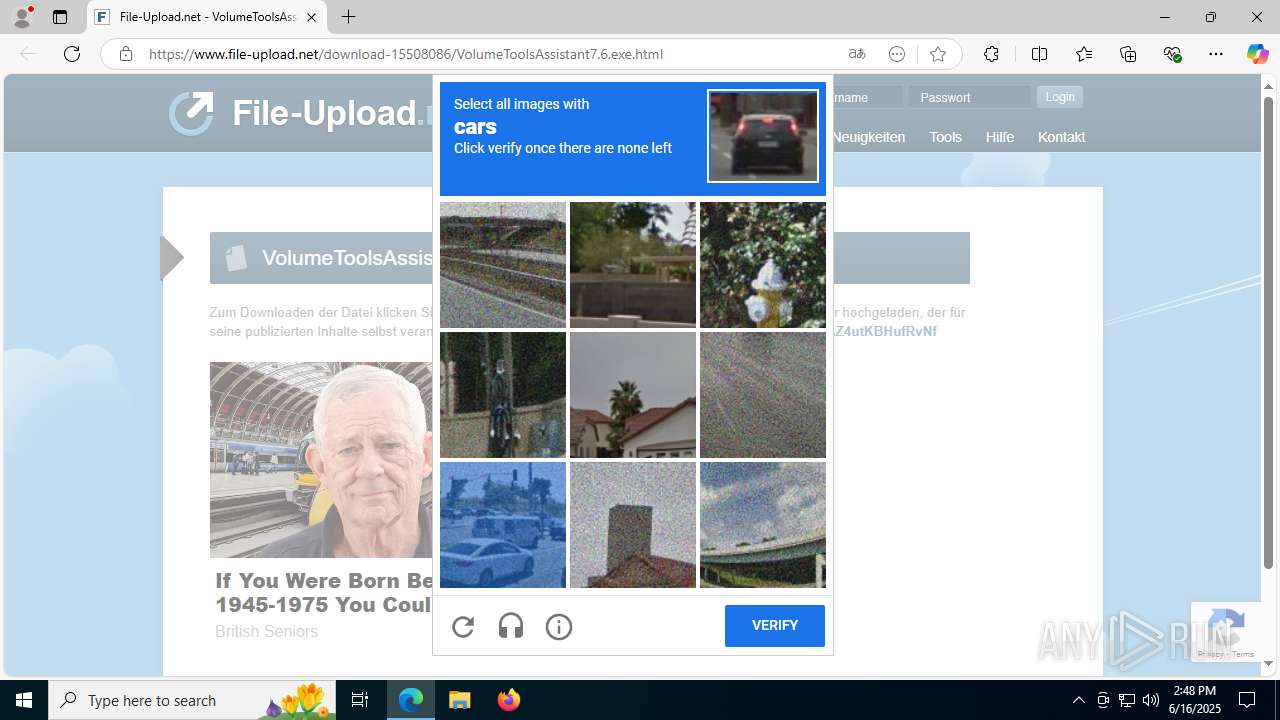
Task: Click the British Seniors ad link
Action: coord(267,631)
